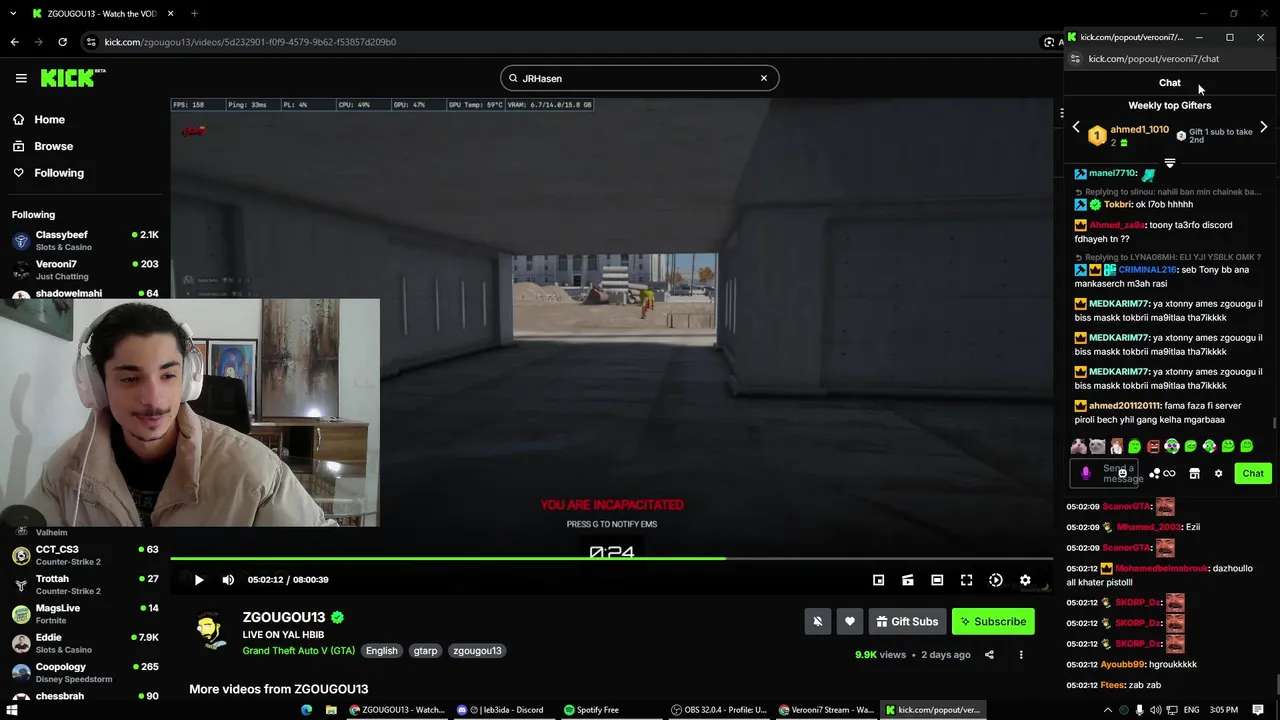Show next weekly top gifter
The height and width of the screenshot is (720, 1280).
1263,127
